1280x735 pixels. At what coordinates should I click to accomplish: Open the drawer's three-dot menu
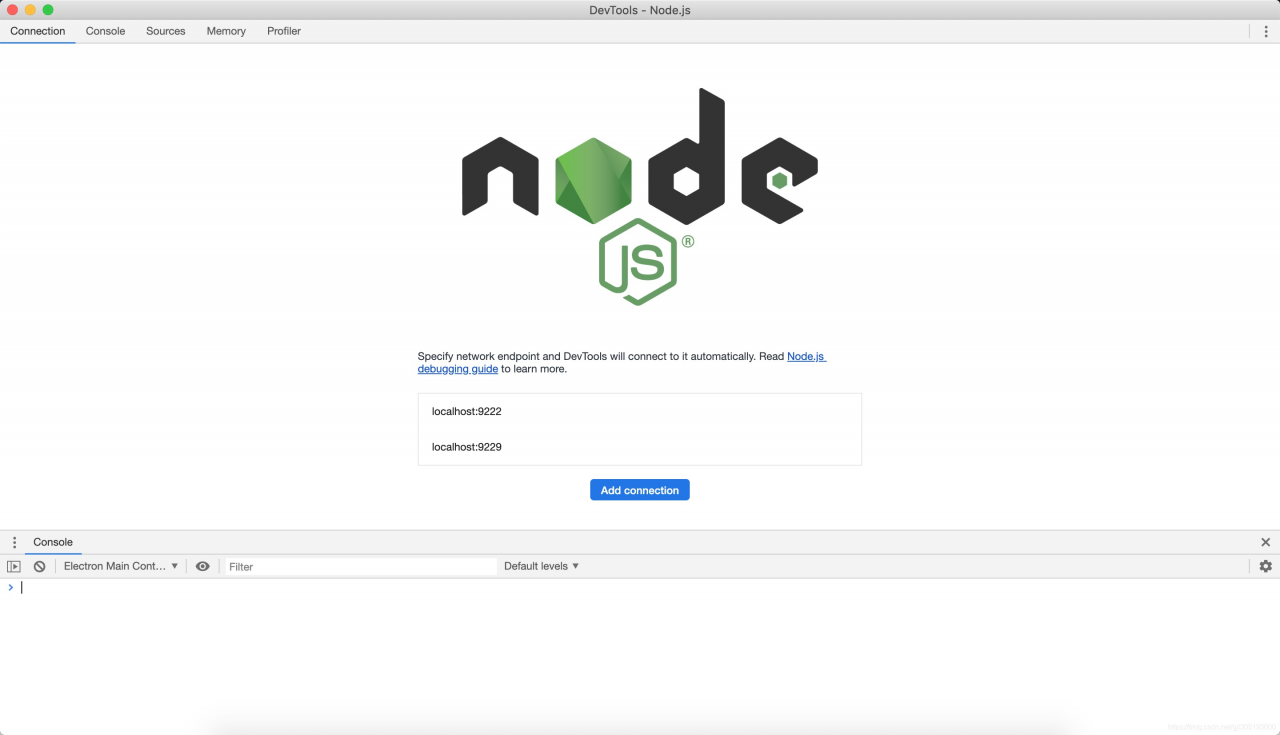(14, 542)
